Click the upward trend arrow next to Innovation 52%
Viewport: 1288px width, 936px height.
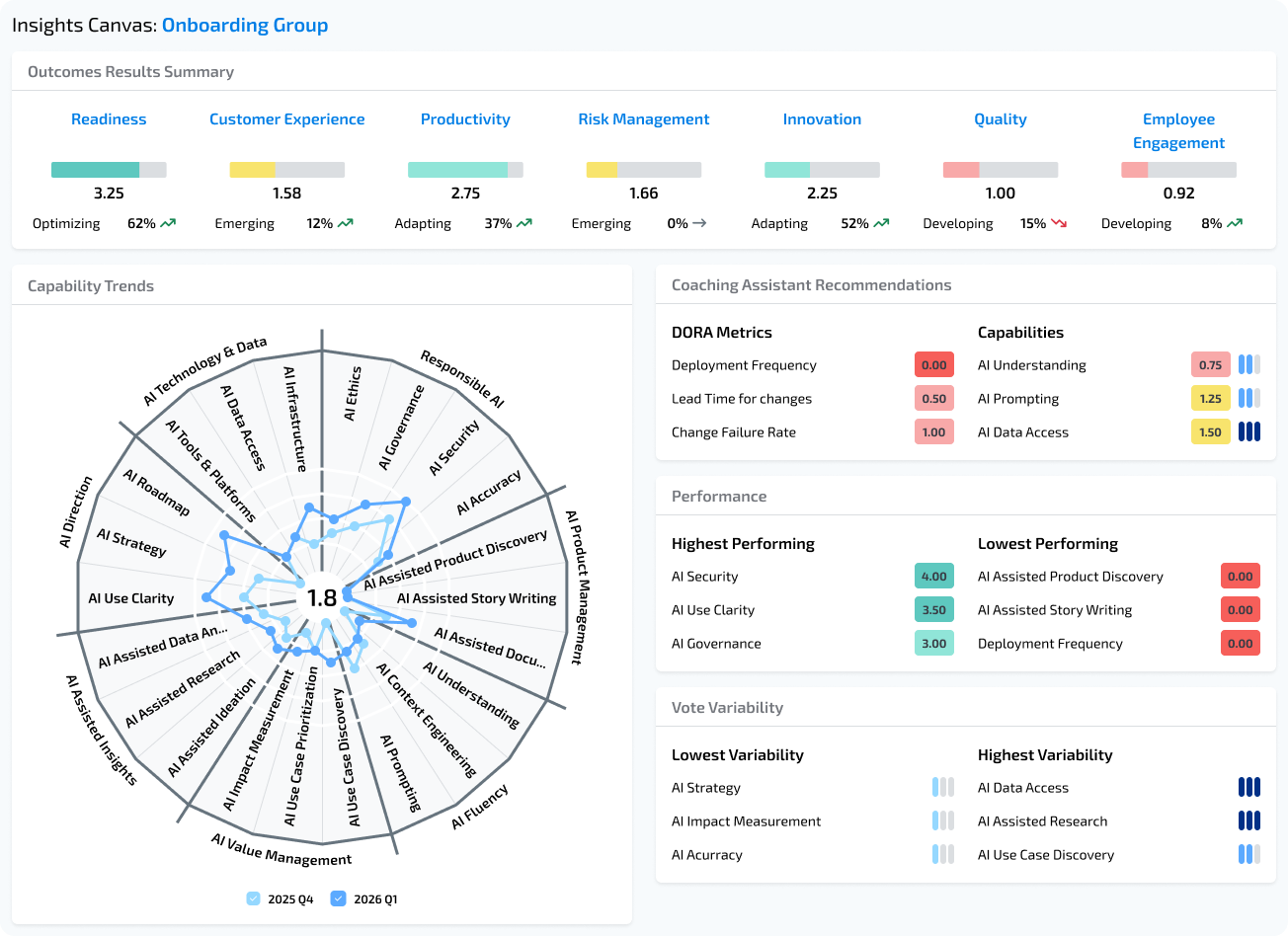click(x=882, y=223)
